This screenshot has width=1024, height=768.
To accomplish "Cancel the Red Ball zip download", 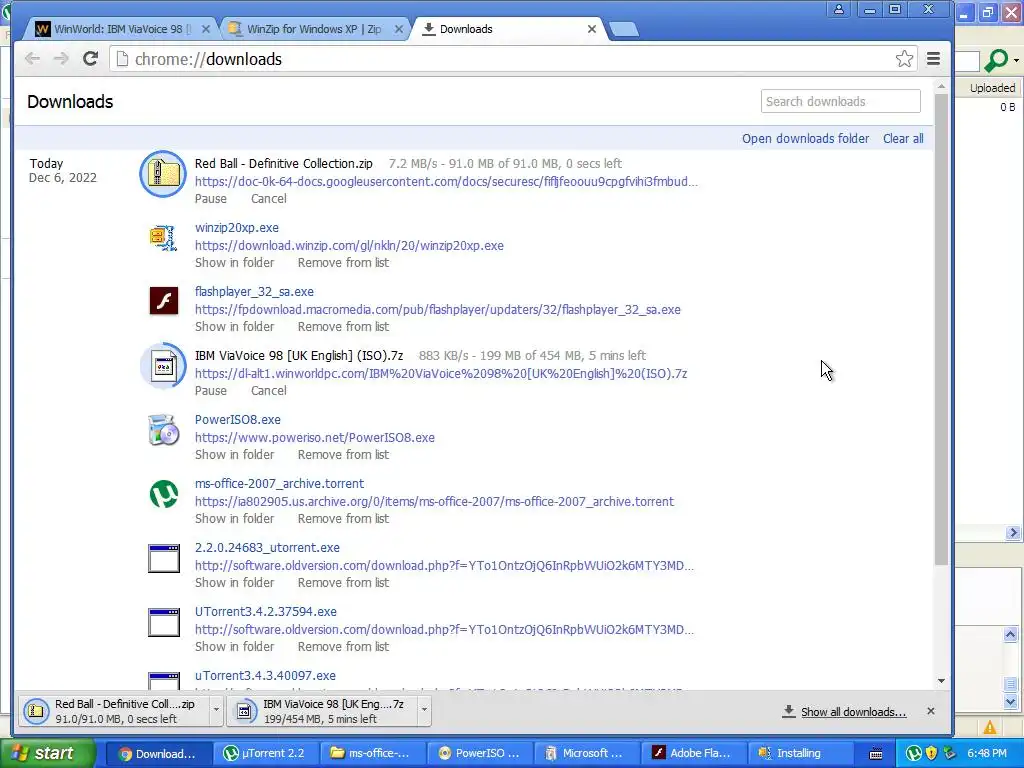I will coord(268,199).
